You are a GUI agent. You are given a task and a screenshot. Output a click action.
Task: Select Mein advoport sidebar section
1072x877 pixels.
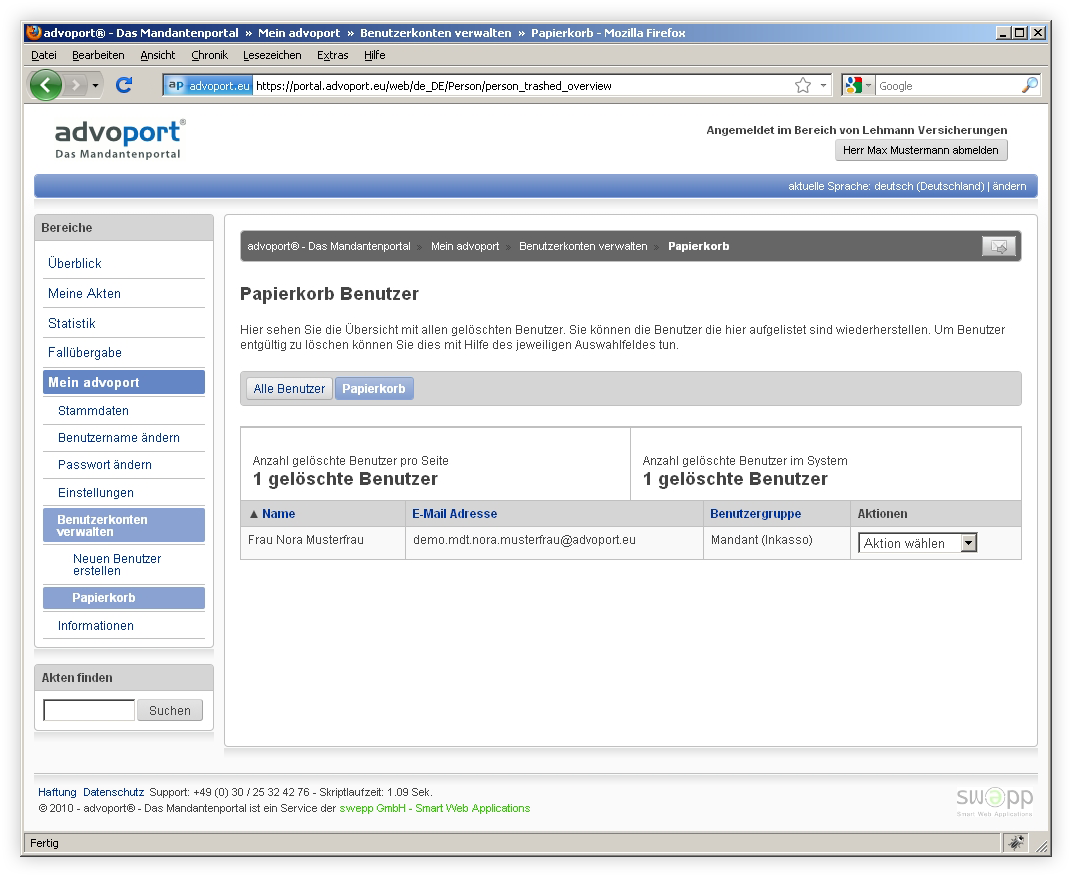pyautogui.click(x=124, y=382)
